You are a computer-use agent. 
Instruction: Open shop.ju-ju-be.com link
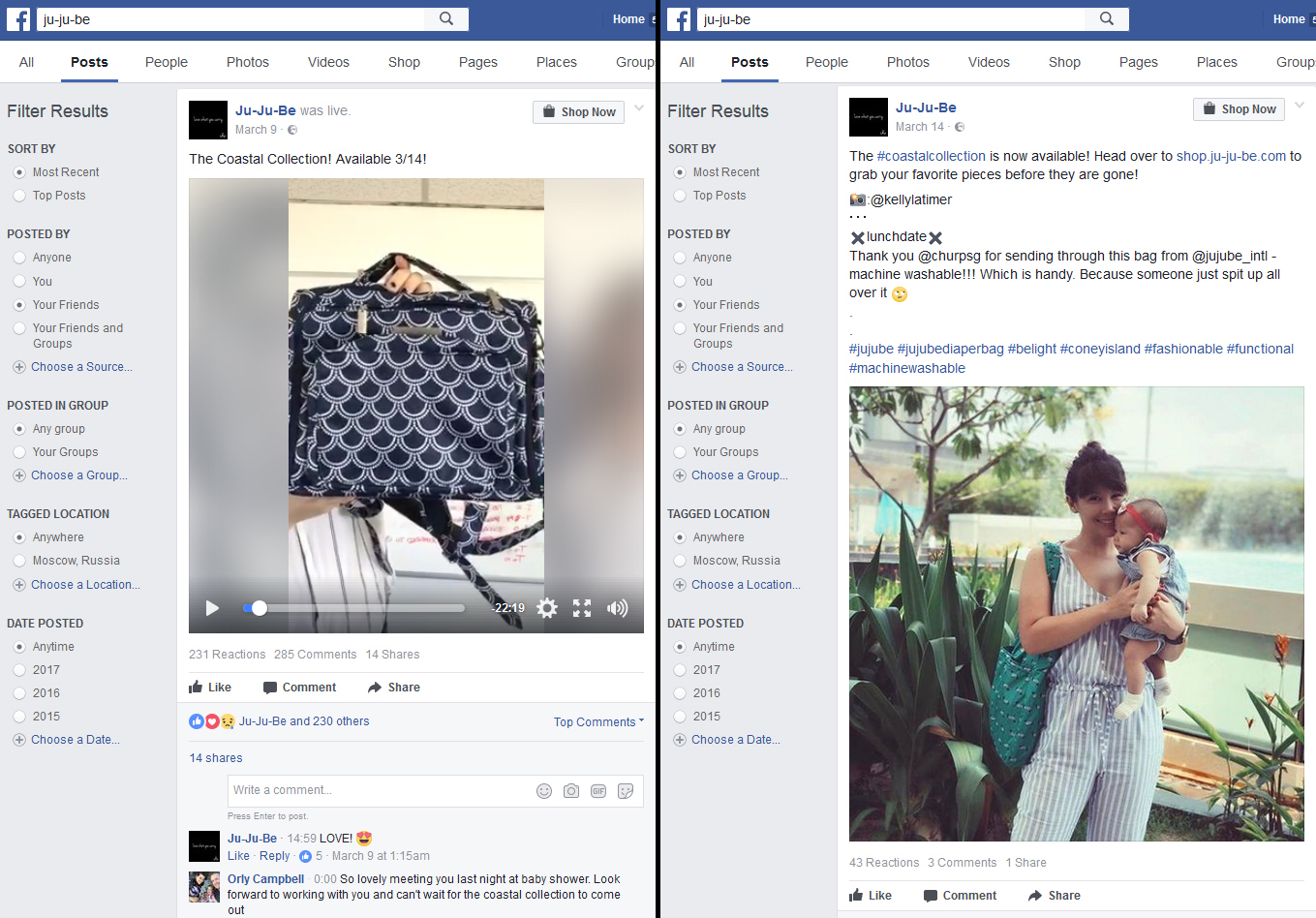click(1231, 156)
